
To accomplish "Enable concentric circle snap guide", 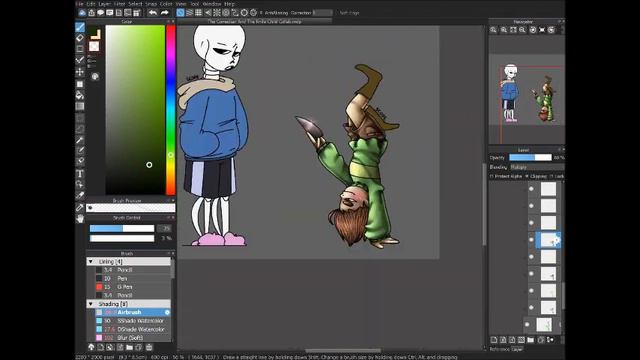I will [x=226, y=13].
